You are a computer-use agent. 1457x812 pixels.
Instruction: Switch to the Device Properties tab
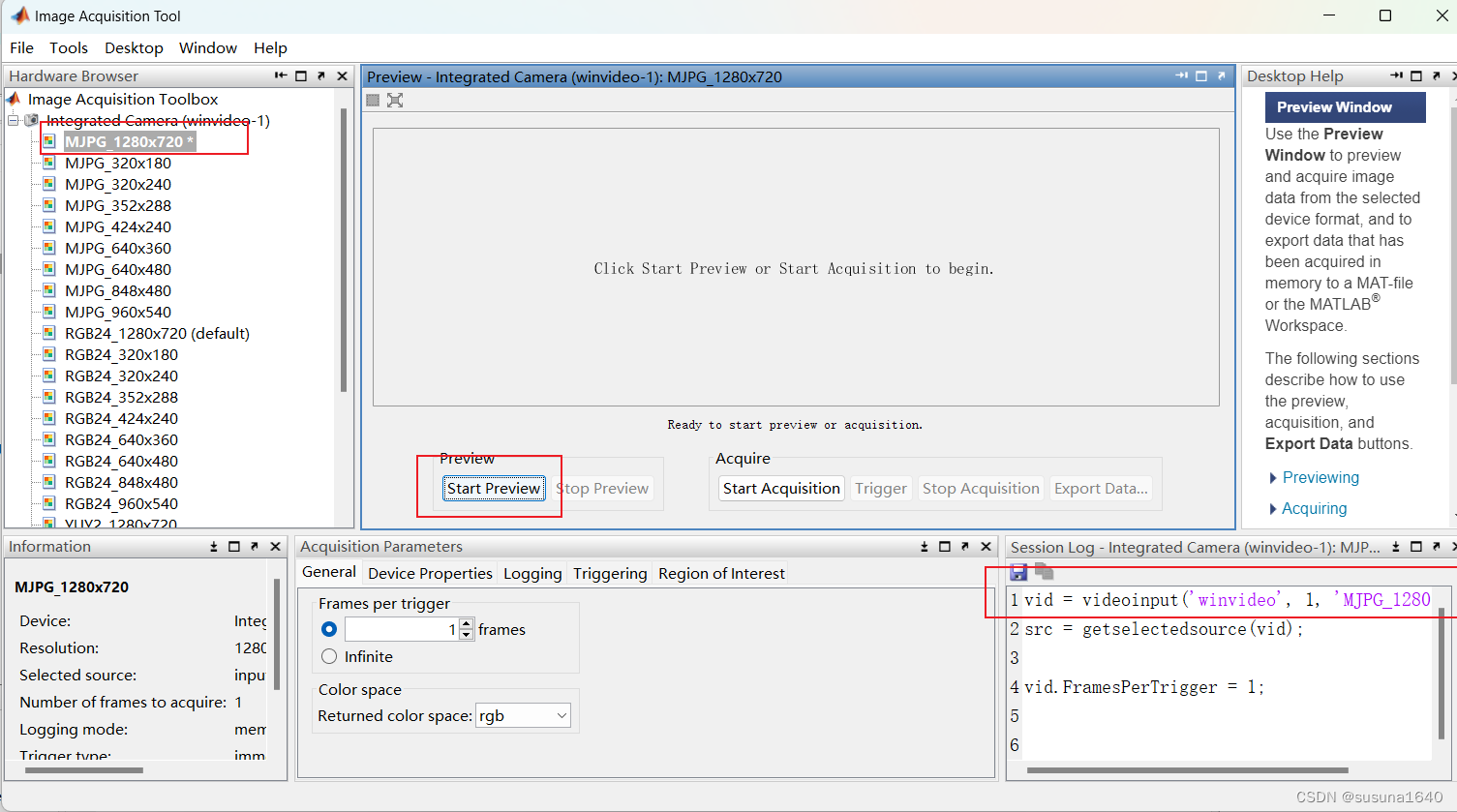(x=430, y=573)
